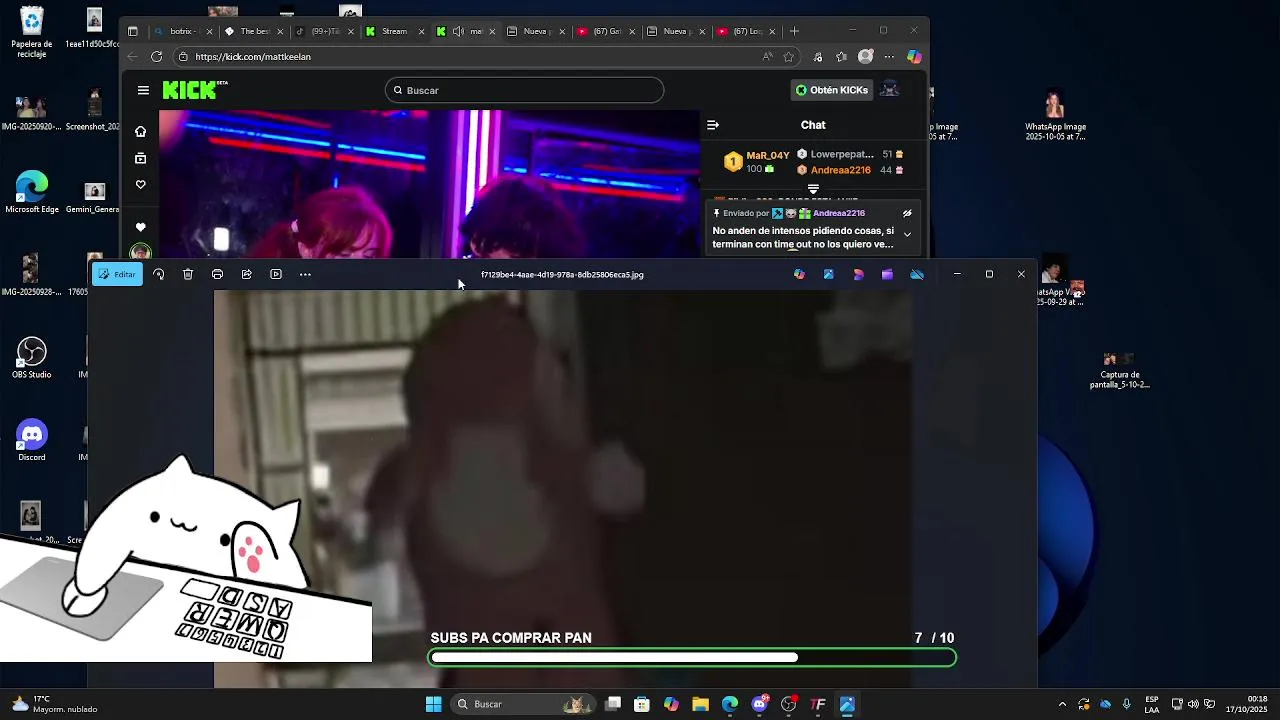Hide the pinned chat message
This screenshot has height=720, width=1280.
click(x=907, y=213)
